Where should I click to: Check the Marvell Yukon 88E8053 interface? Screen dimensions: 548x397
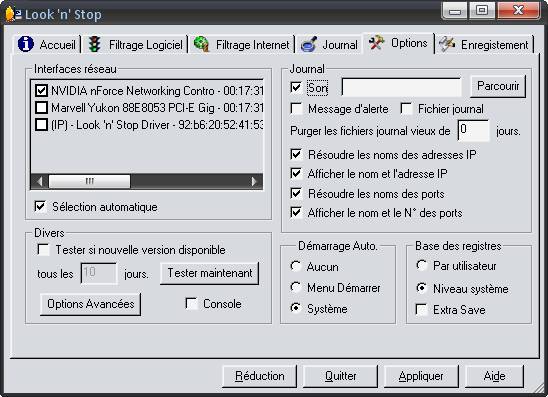pyautogui.click(x=41, y=108)
